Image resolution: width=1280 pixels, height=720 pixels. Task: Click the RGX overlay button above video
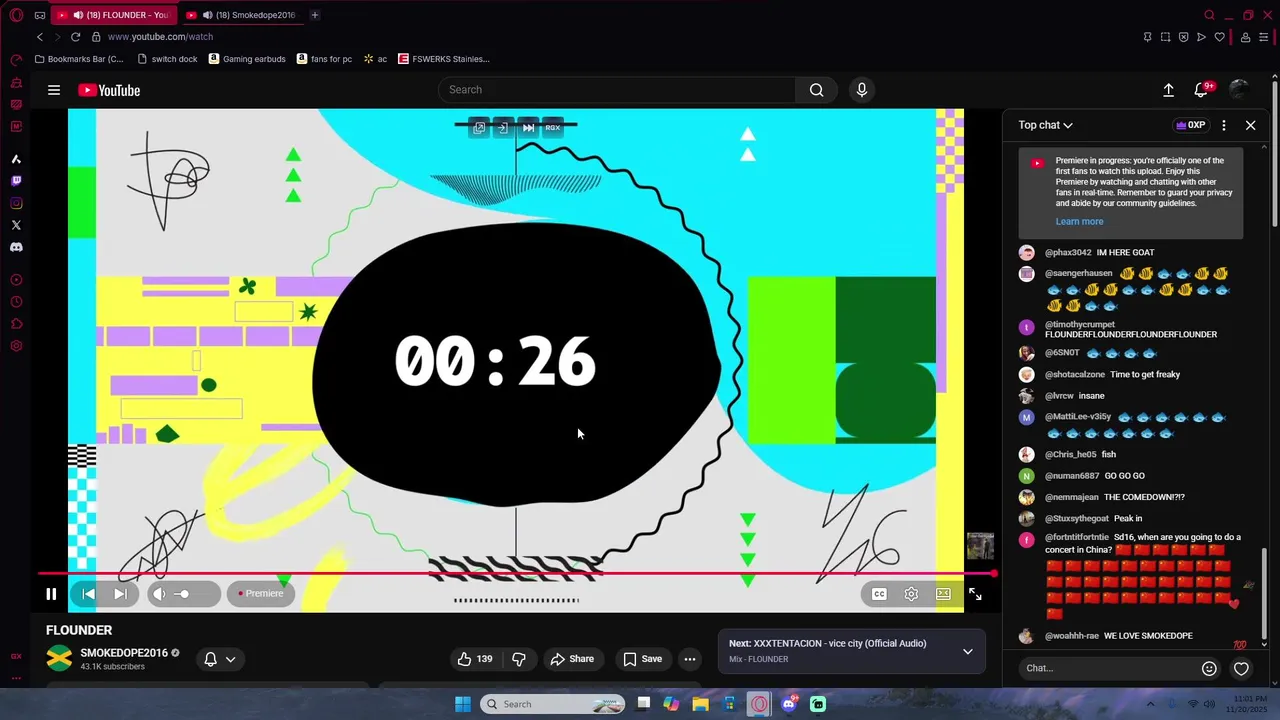tap(552, 128)
